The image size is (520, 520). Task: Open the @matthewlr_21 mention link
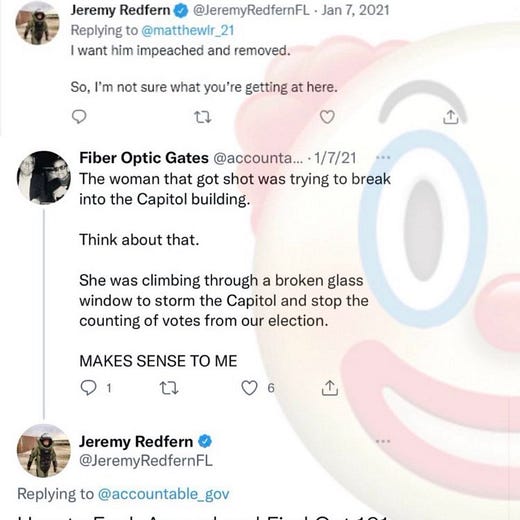pyautogui.click(x=188, y=31)
